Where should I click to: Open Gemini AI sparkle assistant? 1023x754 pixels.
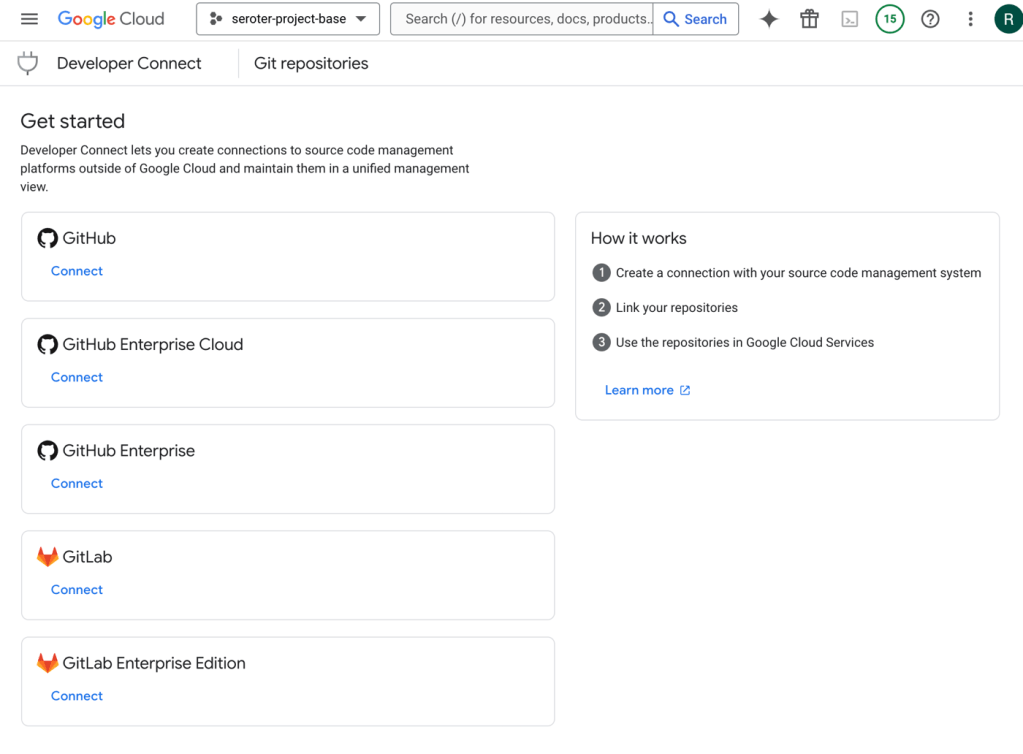coord(768,19)
